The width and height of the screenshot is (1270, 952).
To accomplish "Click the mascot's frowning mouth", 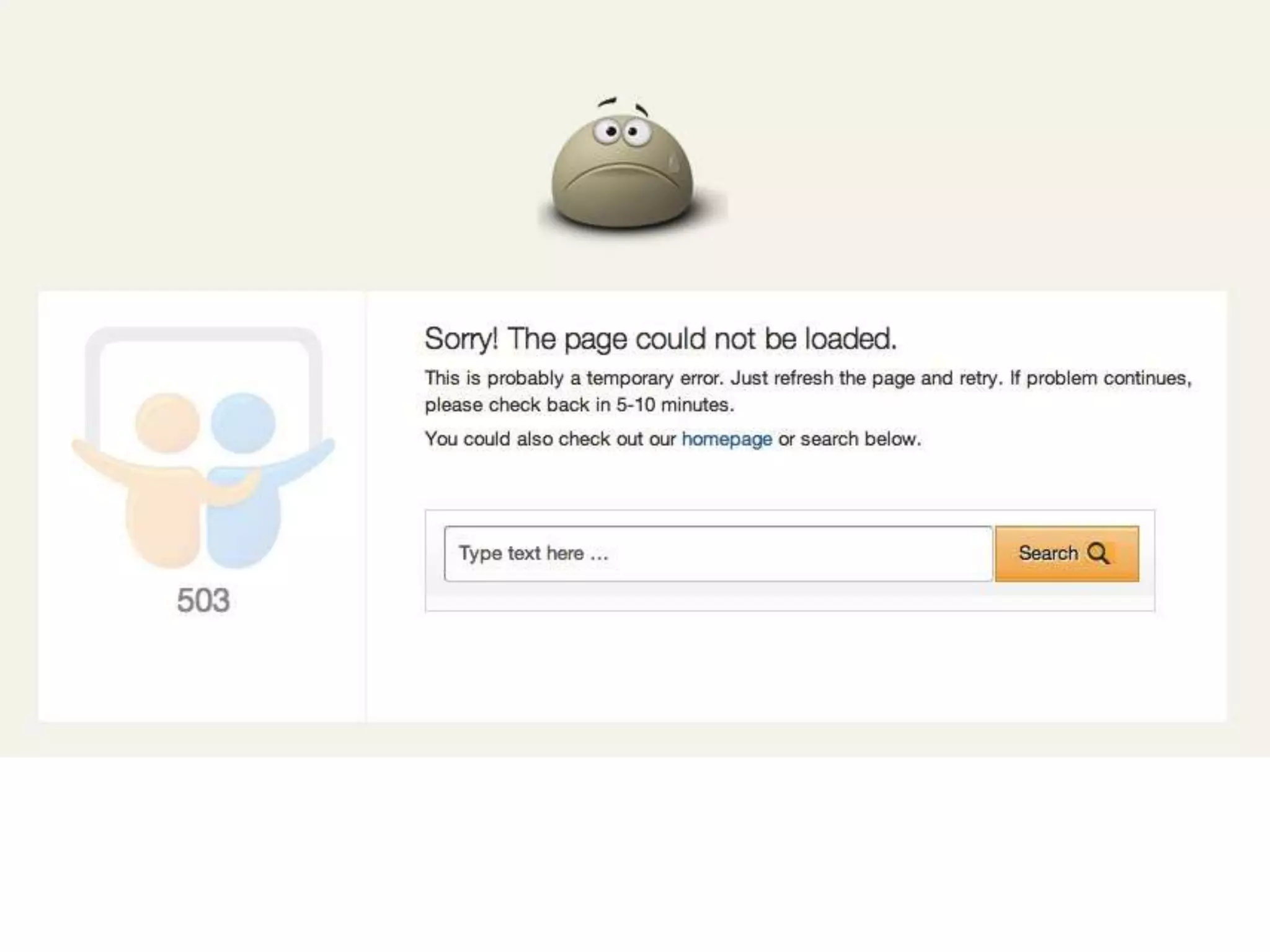I will click(x=622, y=178).
